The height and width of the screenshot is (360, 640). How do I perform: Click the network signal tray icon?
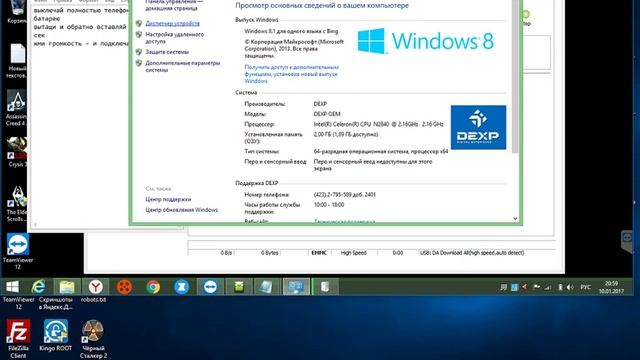548,287
